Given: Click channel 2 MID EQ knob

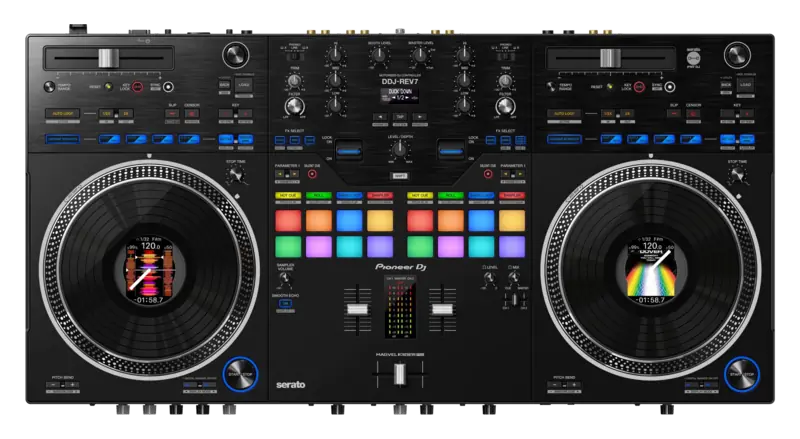Looking at the screenshot, I should 464,80.
